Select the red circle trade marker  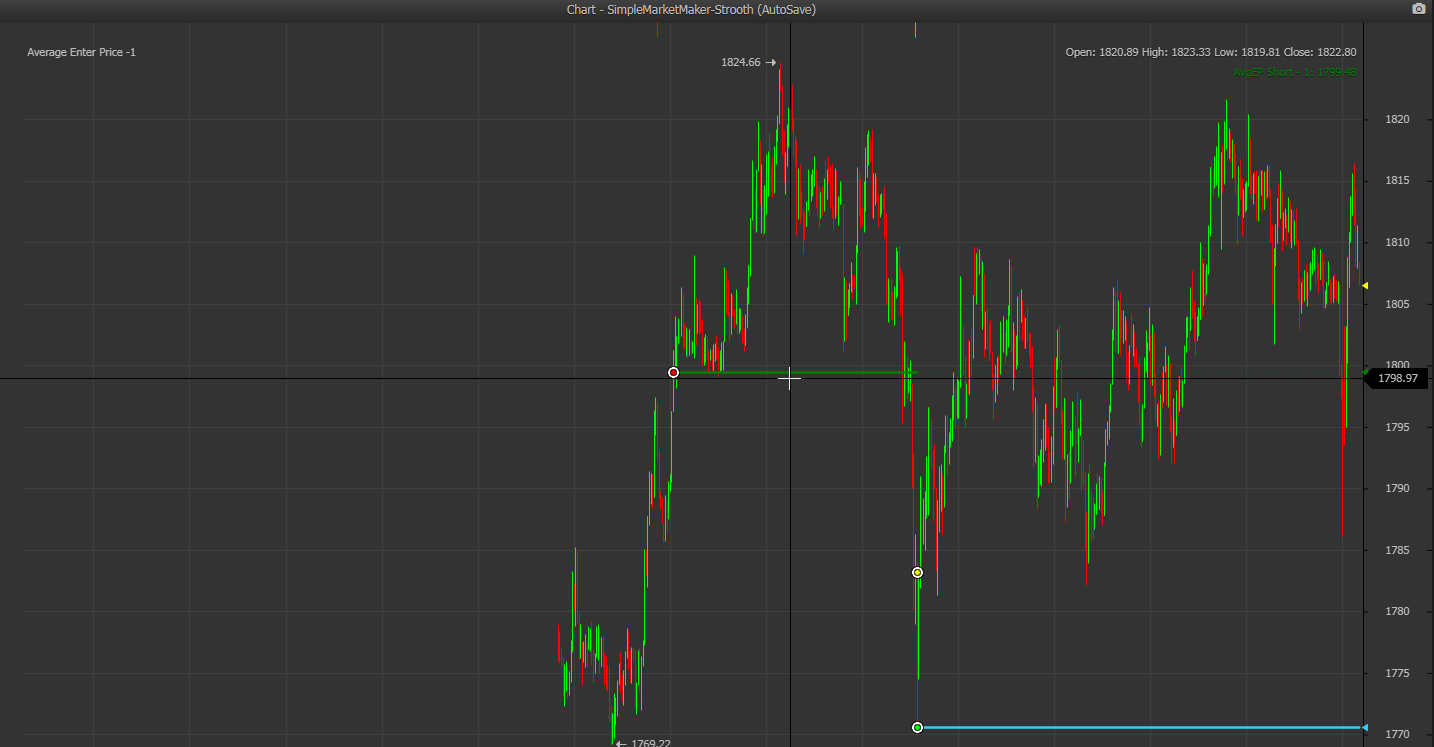click(x=673, y=372)
